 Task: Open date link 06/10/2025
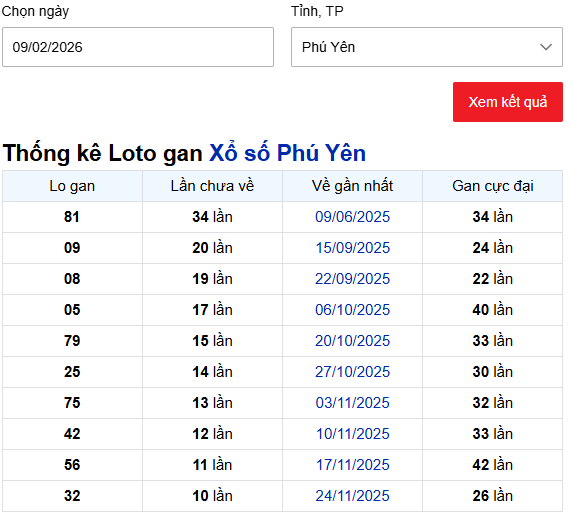pyautogui.click(x=353, y=310)
